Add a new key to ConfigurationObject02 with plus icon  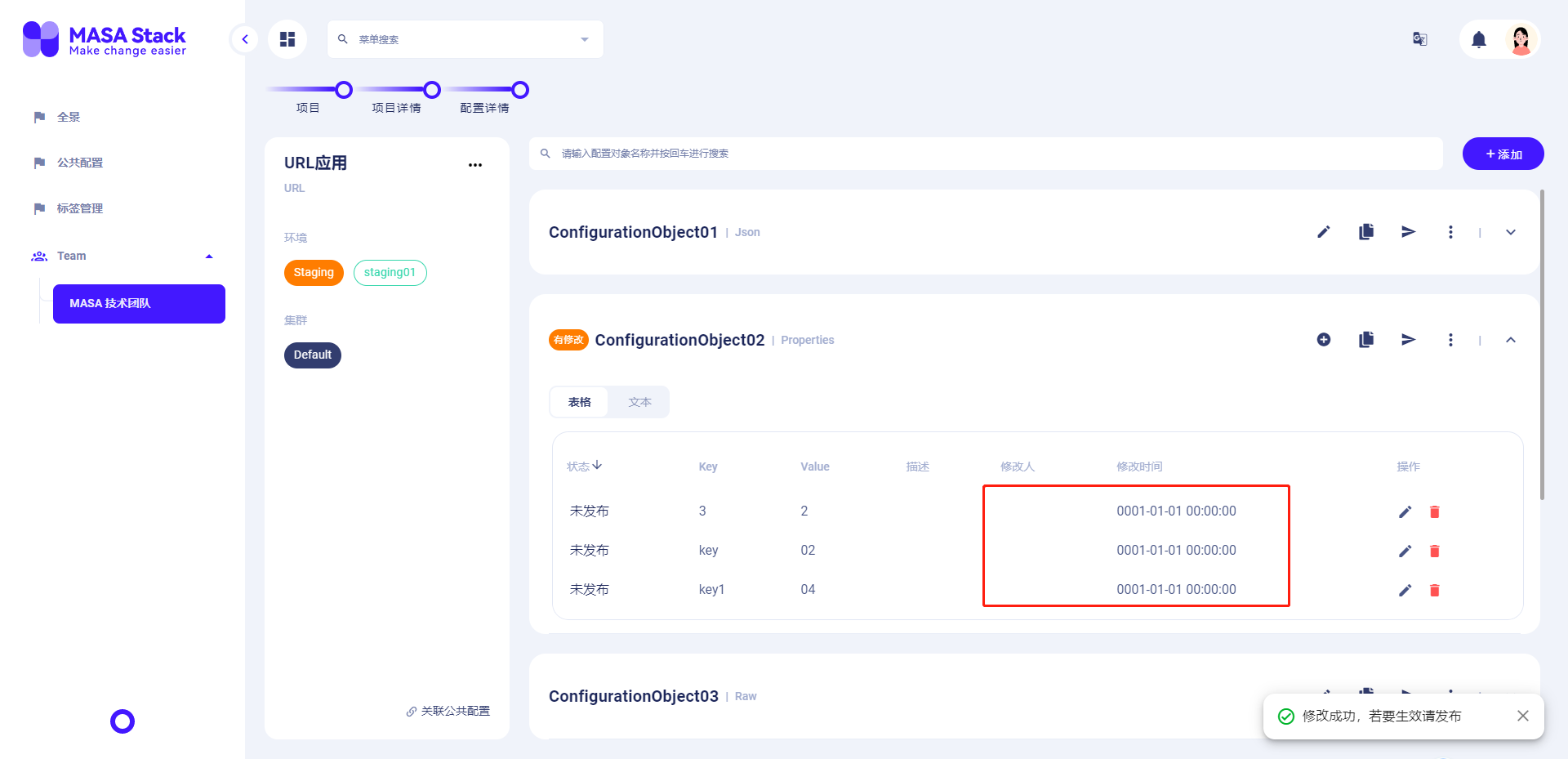tap(1324, 339)
